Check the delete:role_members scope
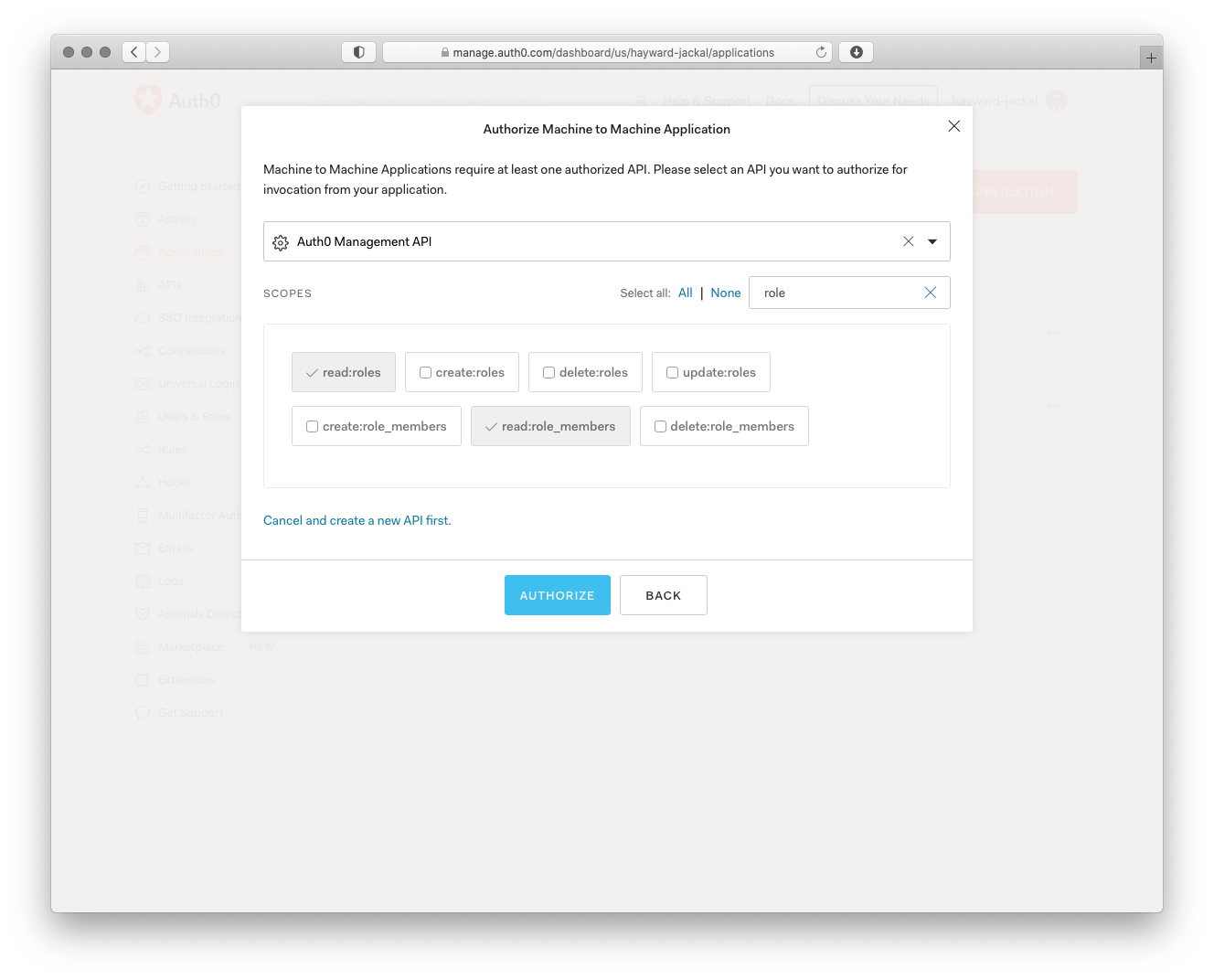This screenshot has height=980, width=1214. (724, 426)
